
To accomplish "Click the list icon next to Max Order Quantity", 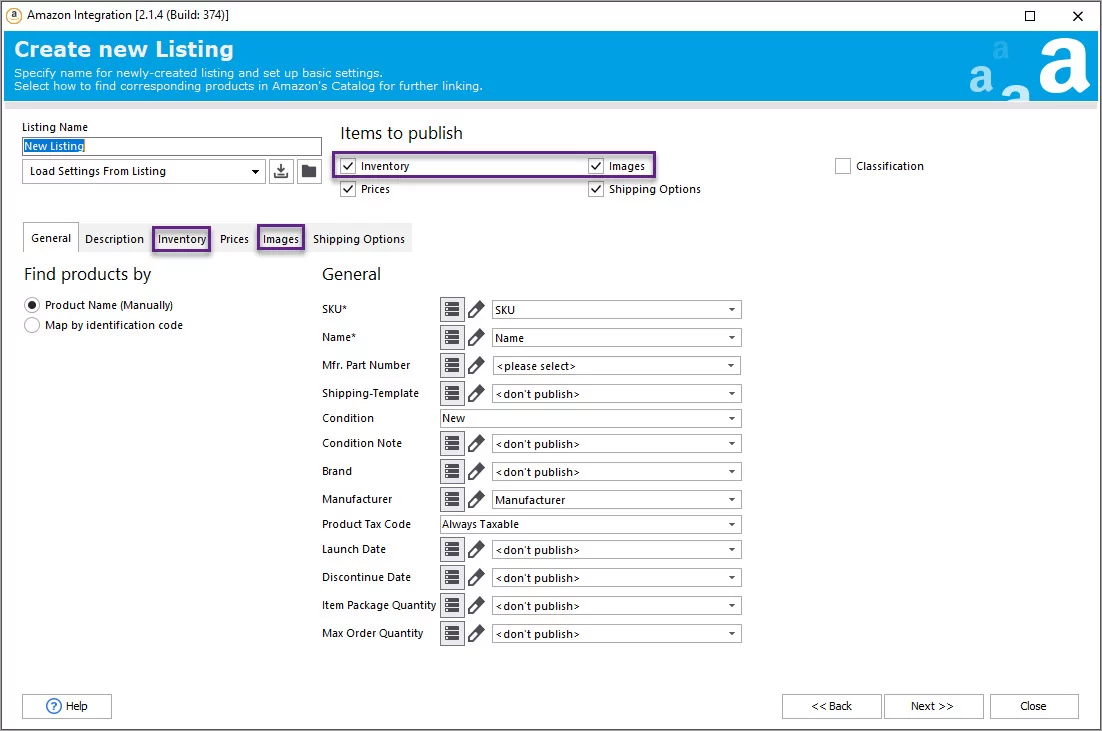I will 452,633.
